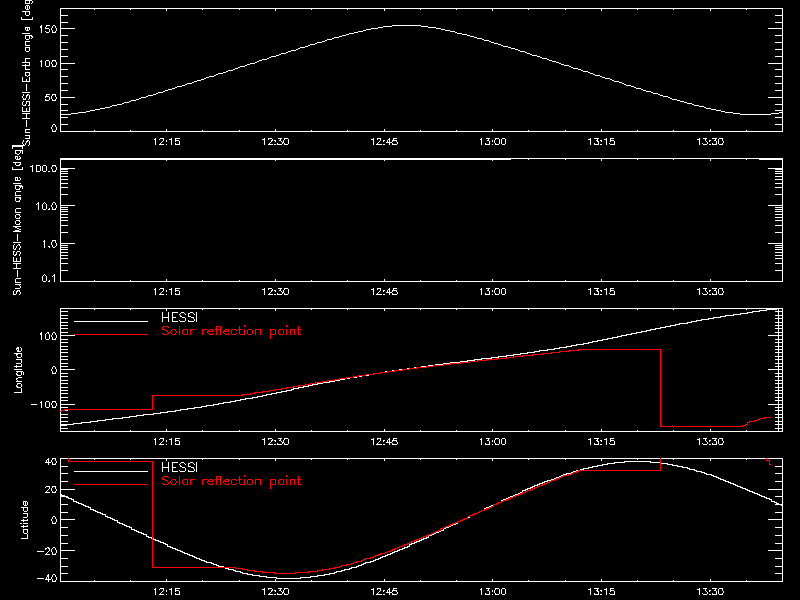The image size is (800, 600).
Task: Click the Sun-HESSI-Moon angle axis label
Action: click(x=17, y=219)
